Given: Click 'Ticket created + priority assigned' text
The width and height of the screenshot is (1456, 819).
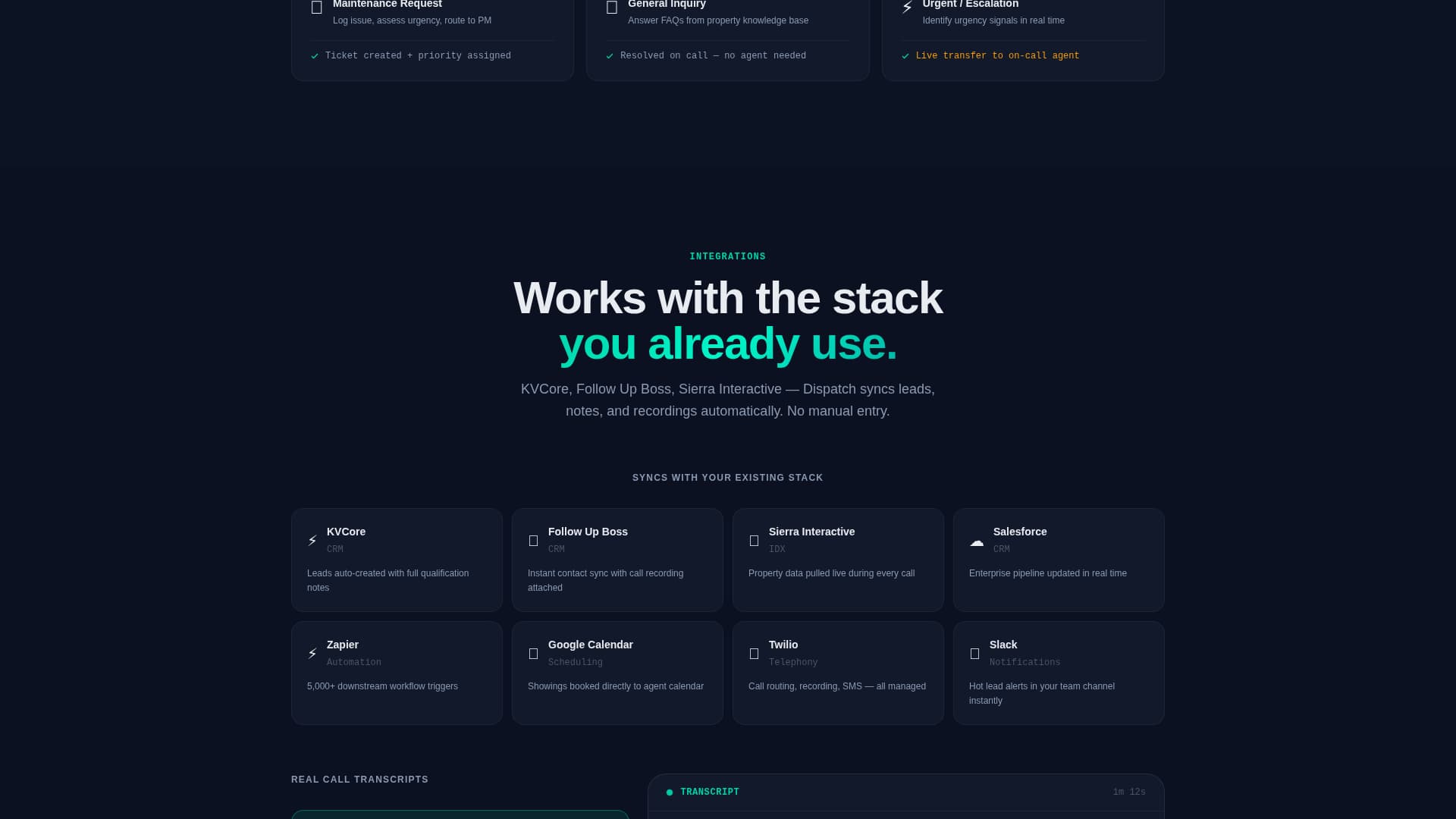Looking at the screenshot, I should tap(418, 56).
